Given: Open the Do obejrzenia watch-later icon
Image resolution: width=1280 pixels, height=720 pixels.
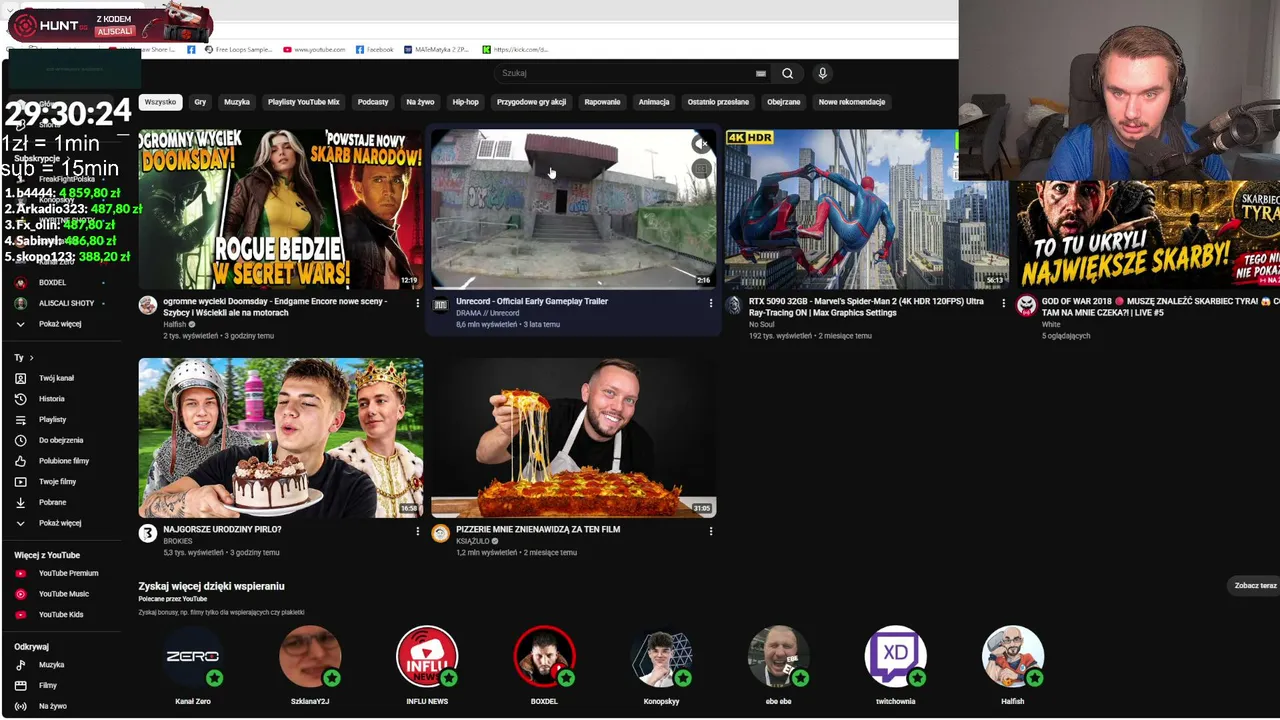Looking at the screenshot, I should 20,440.
